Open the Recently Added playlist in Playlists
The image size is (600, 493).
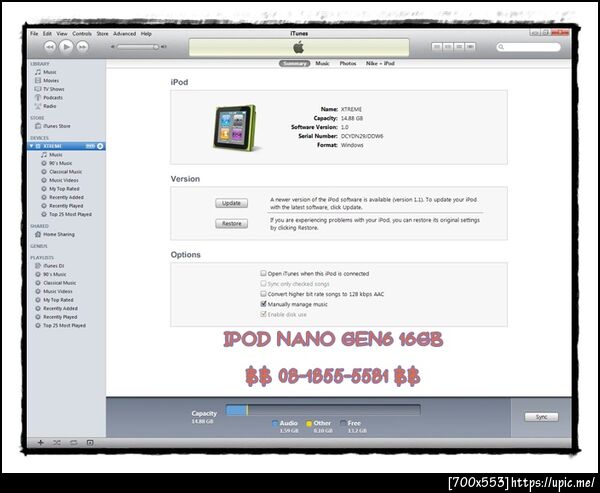[60, 309]
